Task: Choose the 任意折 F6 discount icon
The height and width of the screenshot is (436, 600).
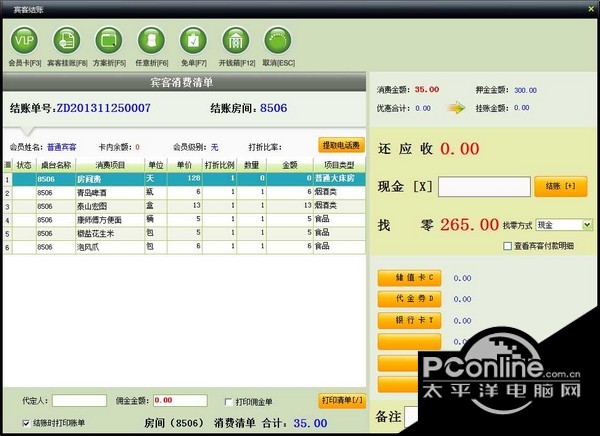Action: click(152, 41)
